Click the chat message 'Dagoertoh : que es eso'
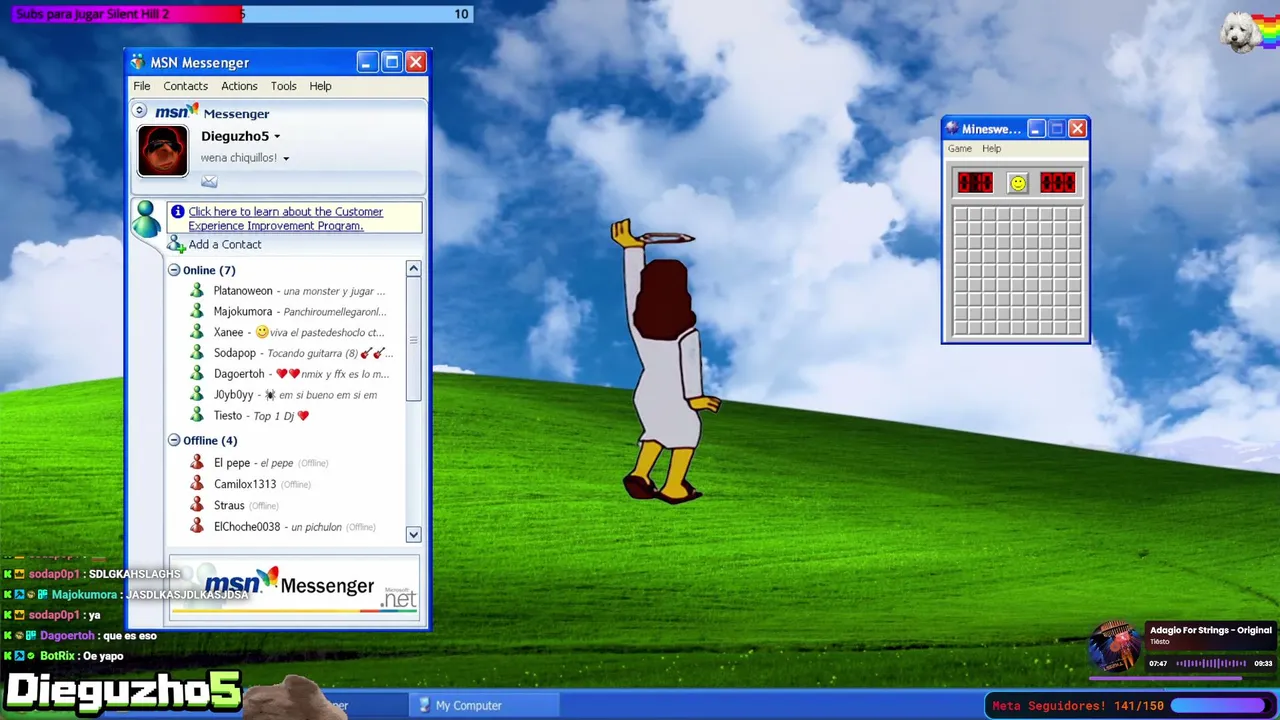The image size is (1280, 720). click(98, 636)
